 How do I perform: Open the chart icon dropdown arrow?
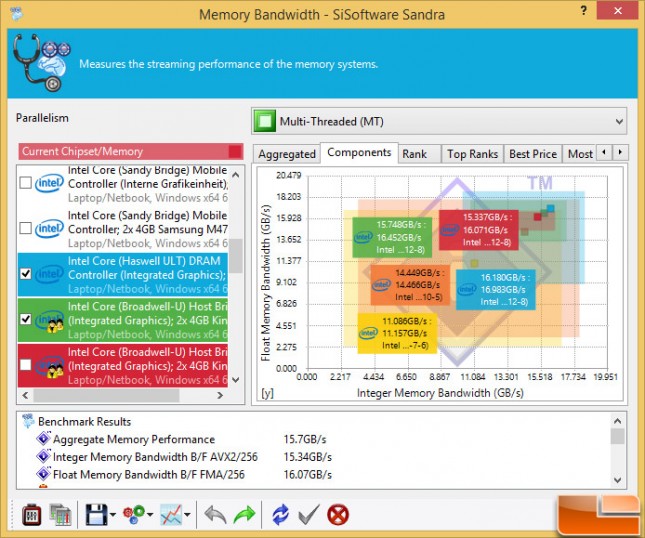coord(187,515)
